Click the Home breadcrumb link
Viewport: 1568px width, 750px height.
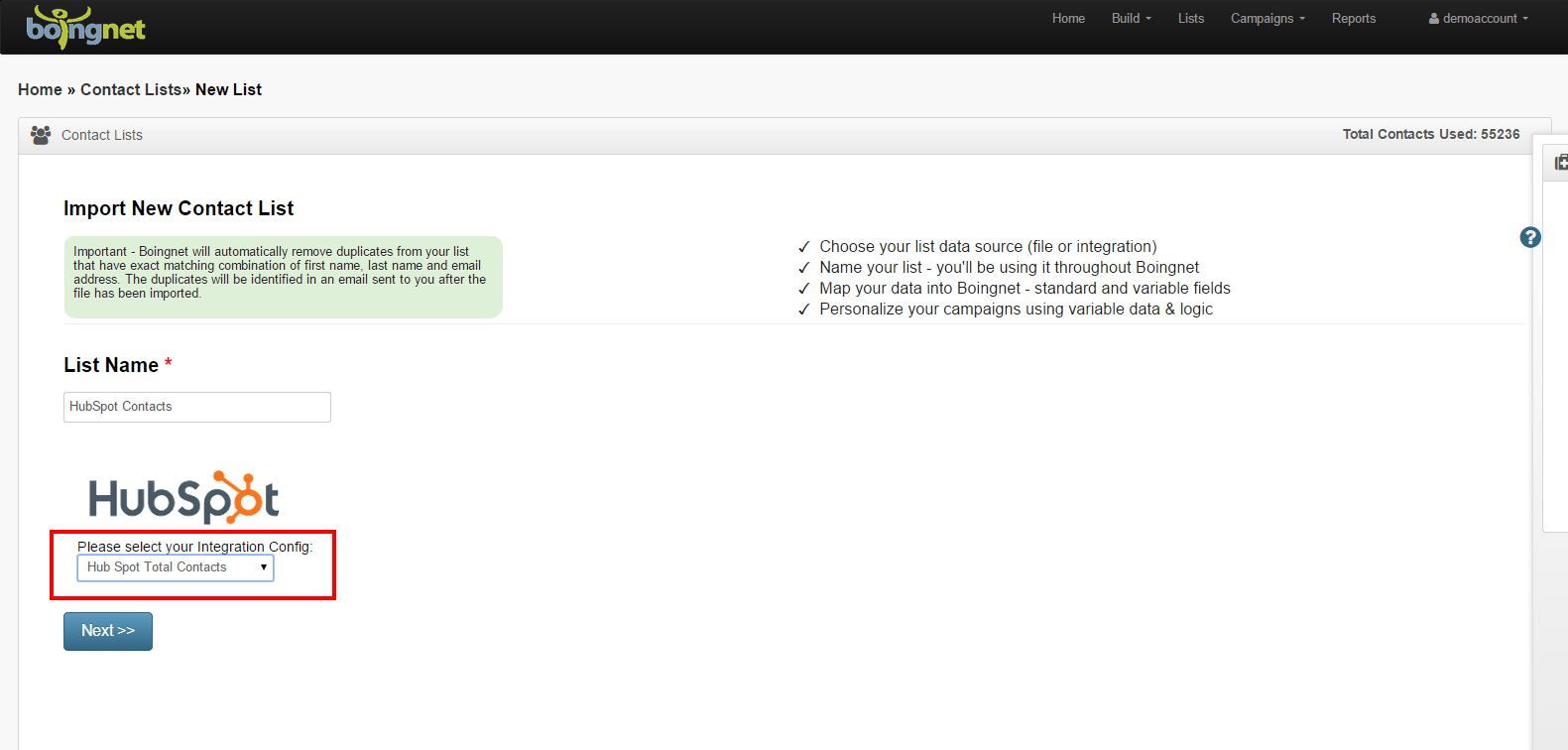[x=40, y=89]
